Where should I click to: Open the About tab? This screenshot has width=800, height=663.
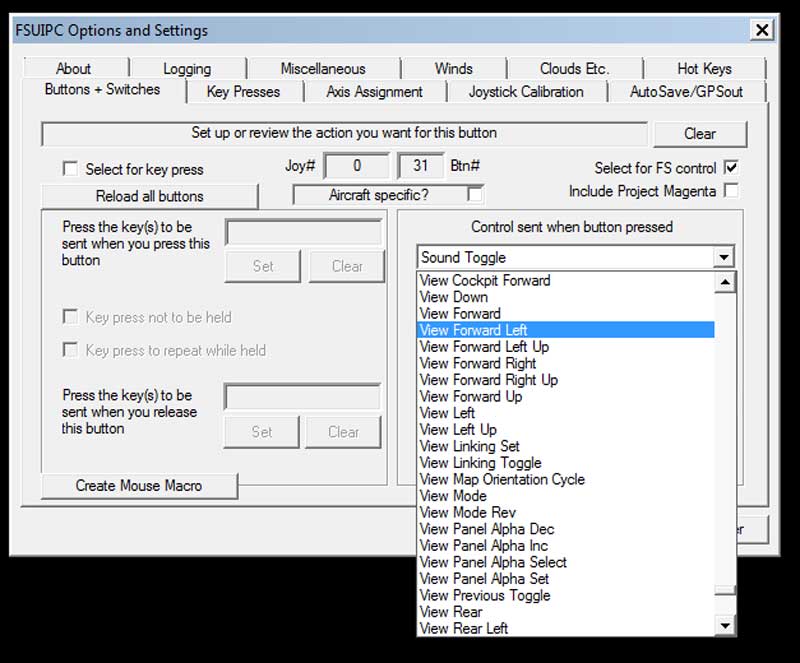click(x=74, y=68)
